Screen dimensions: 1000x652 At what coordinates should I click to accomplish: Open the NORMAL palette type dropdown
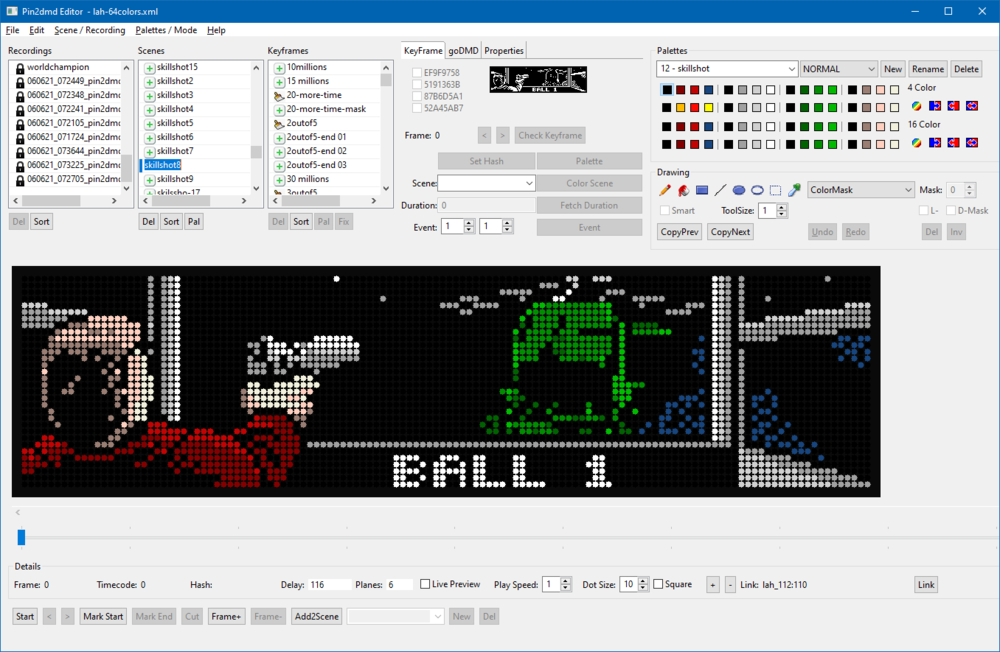[x=839, y=69]
